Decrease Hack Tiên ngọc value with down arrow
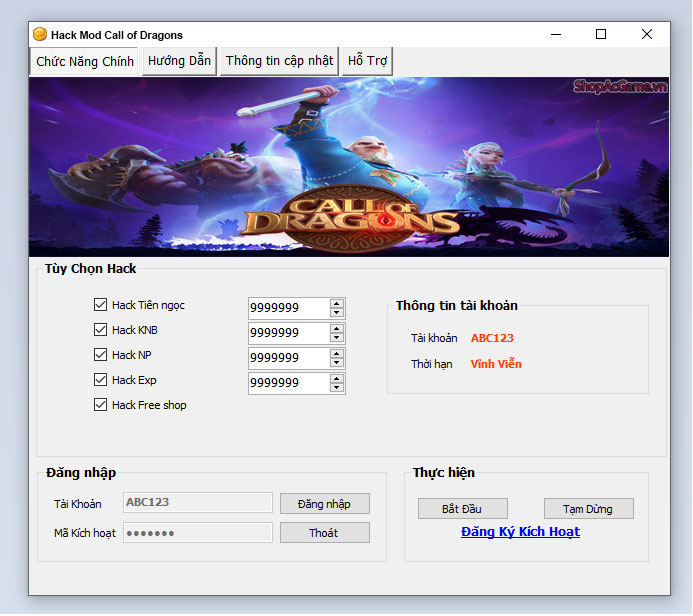 (x=337, y=313)
